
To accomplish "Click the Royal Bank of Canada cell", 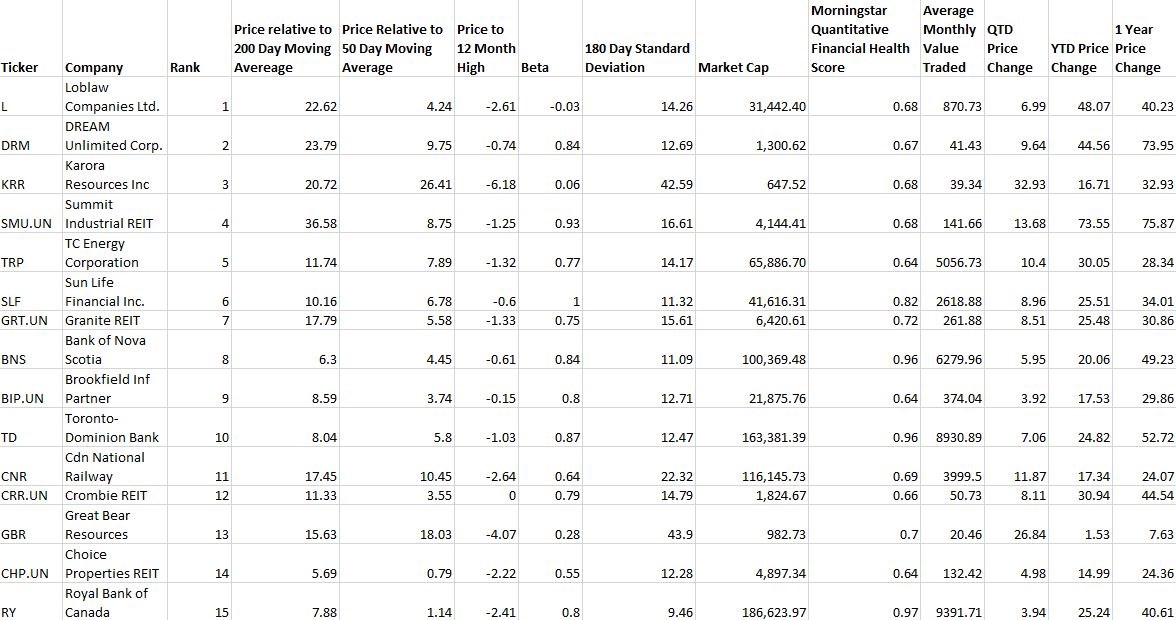I will pyautogui.click(x=106, y=603).
